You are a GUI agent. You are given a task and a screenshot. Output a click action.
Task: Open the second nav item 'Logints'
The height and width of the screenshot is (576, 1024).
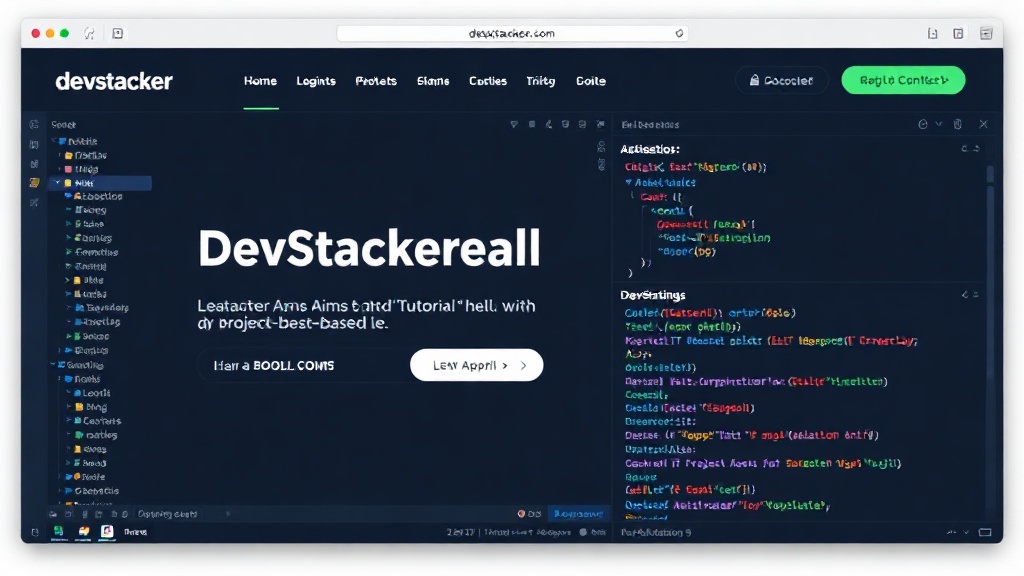click(316, 81)
